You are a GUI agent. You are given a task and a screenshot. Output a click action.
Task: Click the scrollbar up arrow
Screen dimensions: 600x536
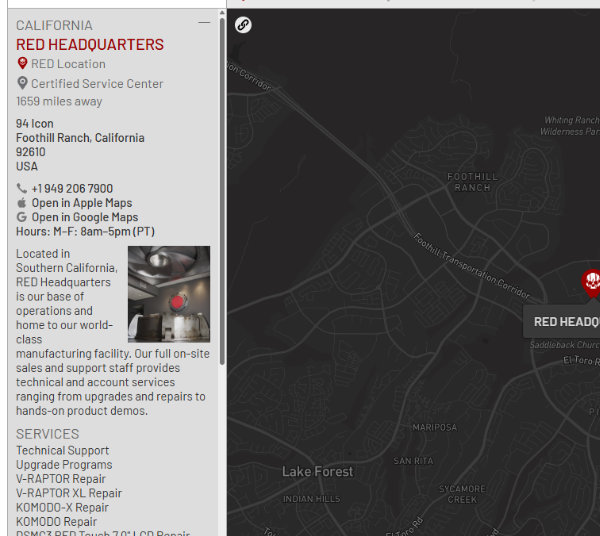coord(222,13)
